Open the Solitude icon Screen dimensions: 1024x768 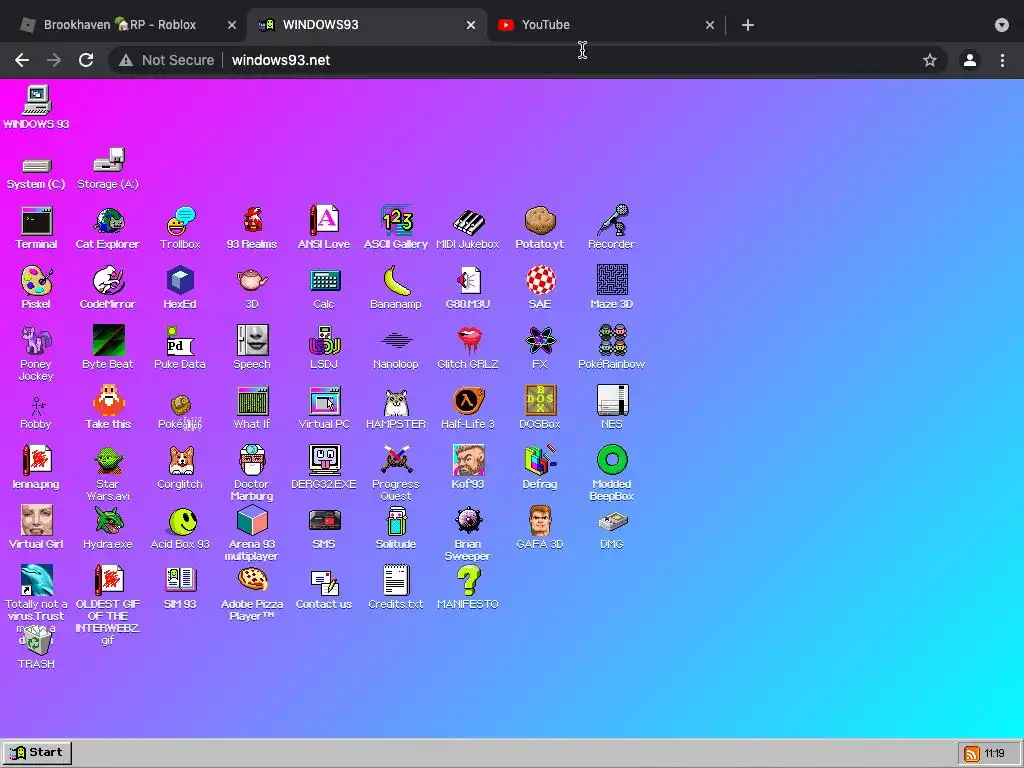[x=396, y=528]
